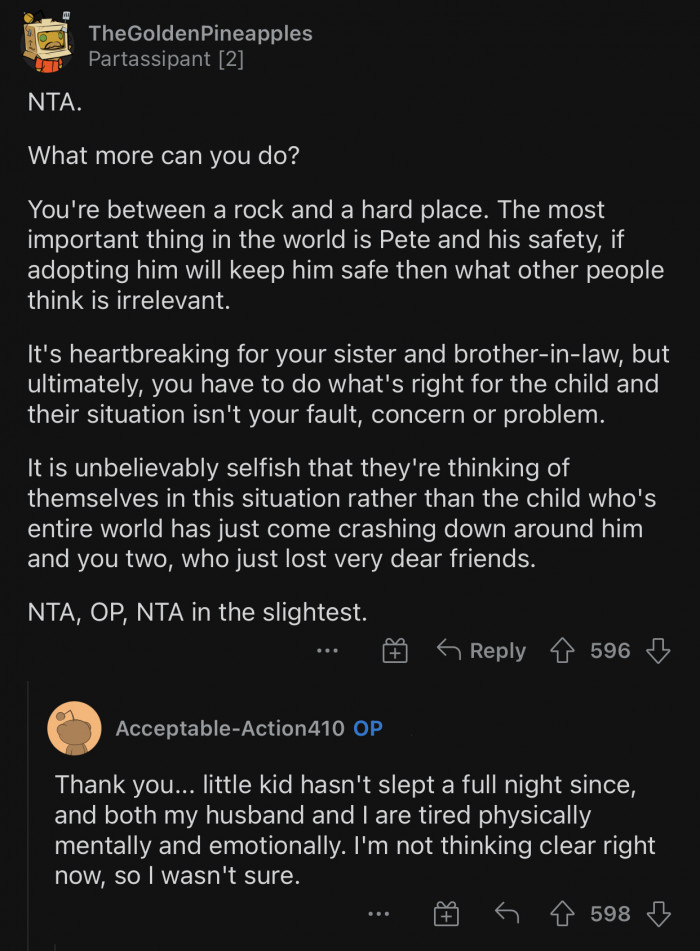
Task: Expand more options via the three-dot menu
Action: 328,650
